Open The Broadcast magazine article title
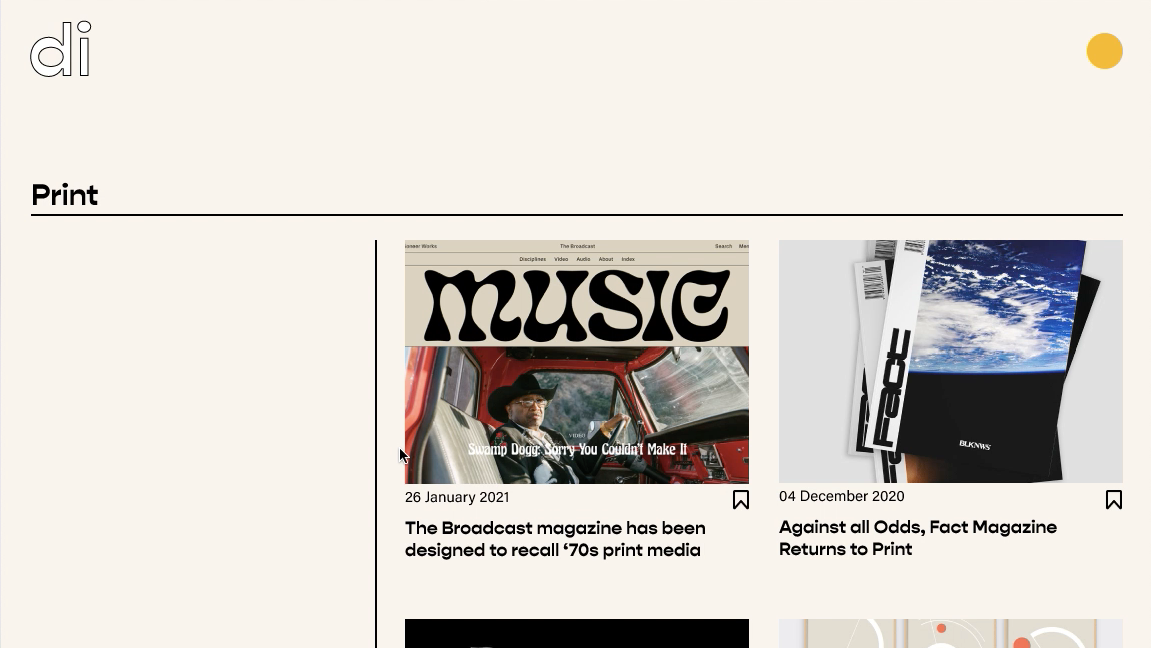The width and height of the screenshot is (1151, 648). coord(555,539)
